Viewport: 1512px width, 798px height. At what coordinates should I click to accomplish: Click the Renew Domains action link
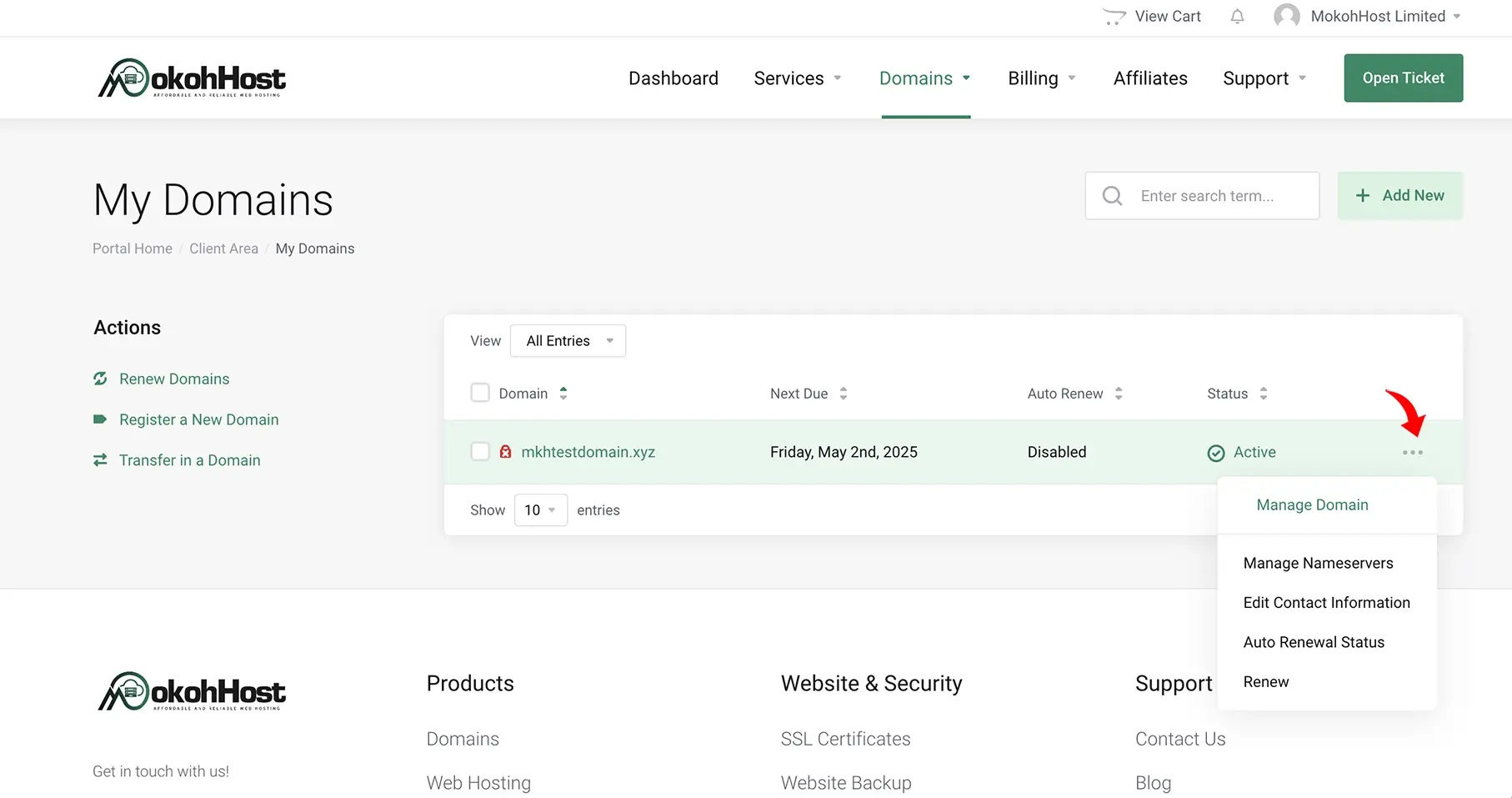[x=174, y=379]
